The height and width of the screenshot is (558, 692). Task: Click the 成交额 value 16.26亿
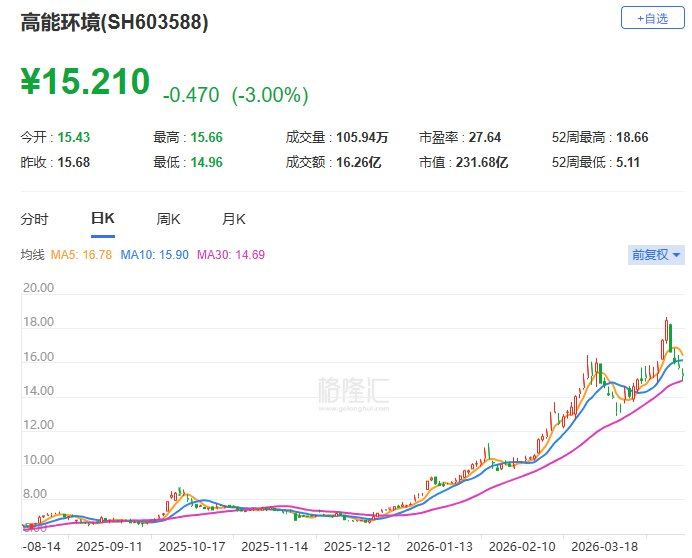(358, 162)
